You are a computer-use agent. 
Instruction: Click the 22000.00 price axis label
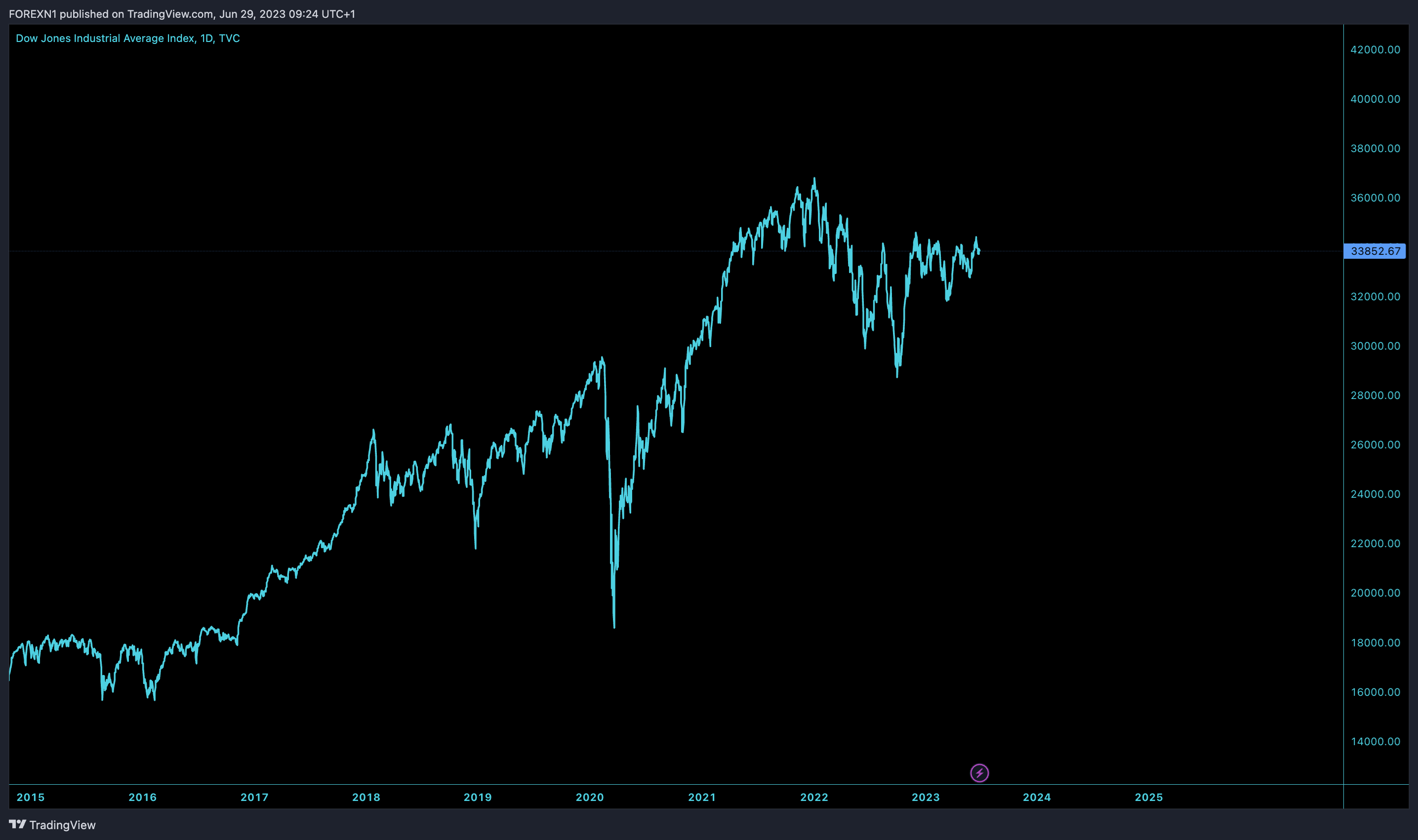pos(1376,543)
